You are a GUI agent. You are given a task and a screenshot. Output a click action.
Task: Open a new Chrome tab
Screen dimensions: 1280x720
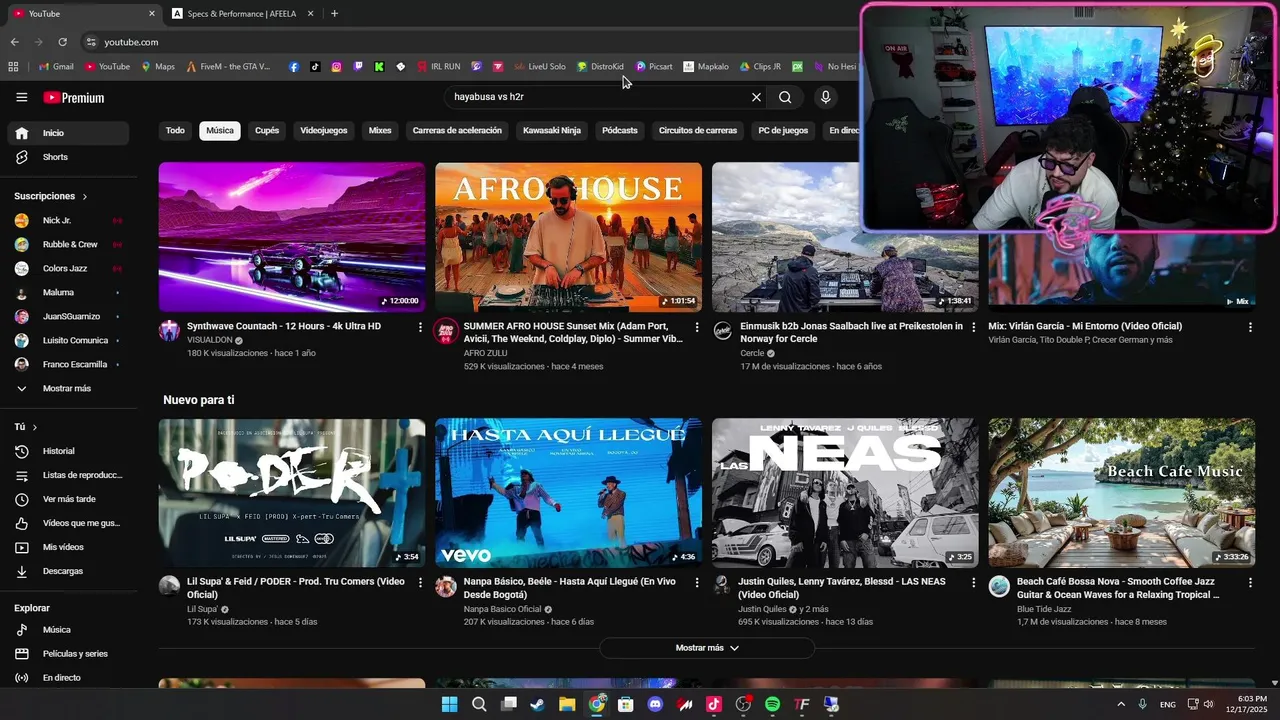coord(334,14)
